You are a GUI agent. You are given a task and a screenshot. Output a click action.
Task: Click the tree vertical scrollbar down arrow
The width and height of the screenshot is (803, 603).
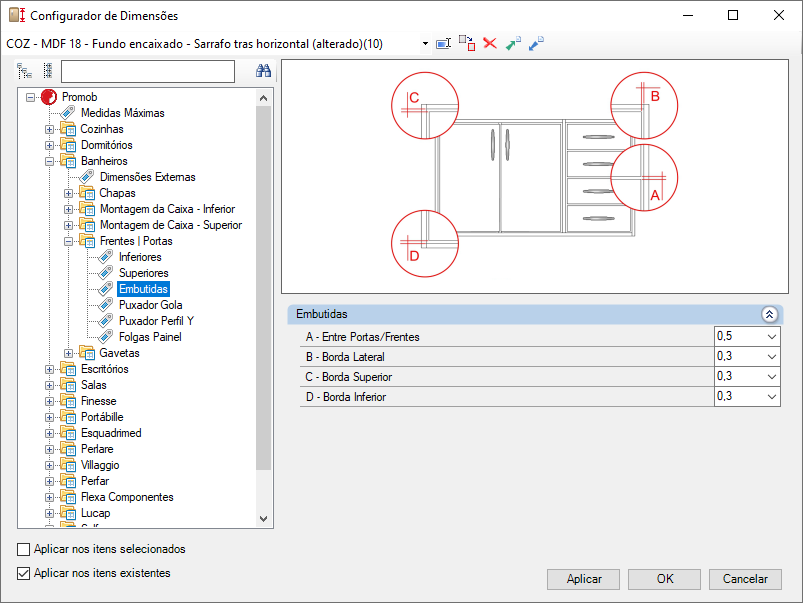point(263,519)
